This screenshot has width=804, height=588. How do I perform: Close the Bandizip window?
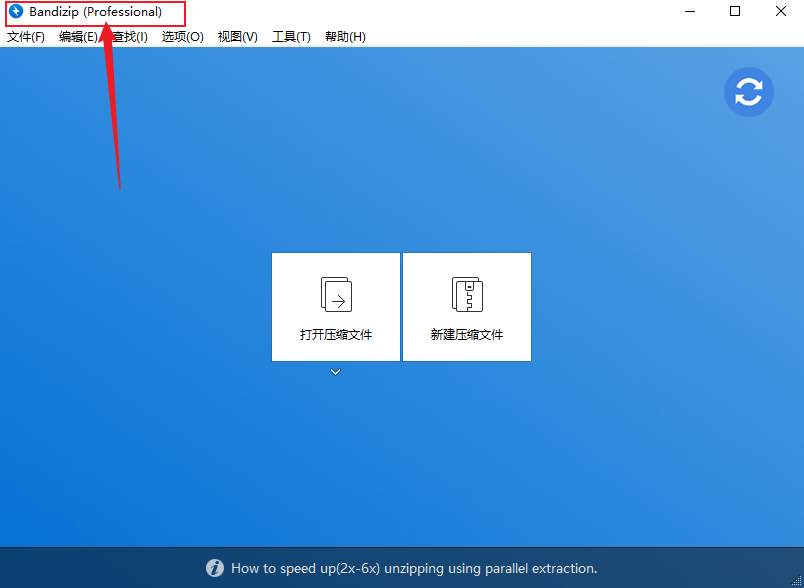781,12
